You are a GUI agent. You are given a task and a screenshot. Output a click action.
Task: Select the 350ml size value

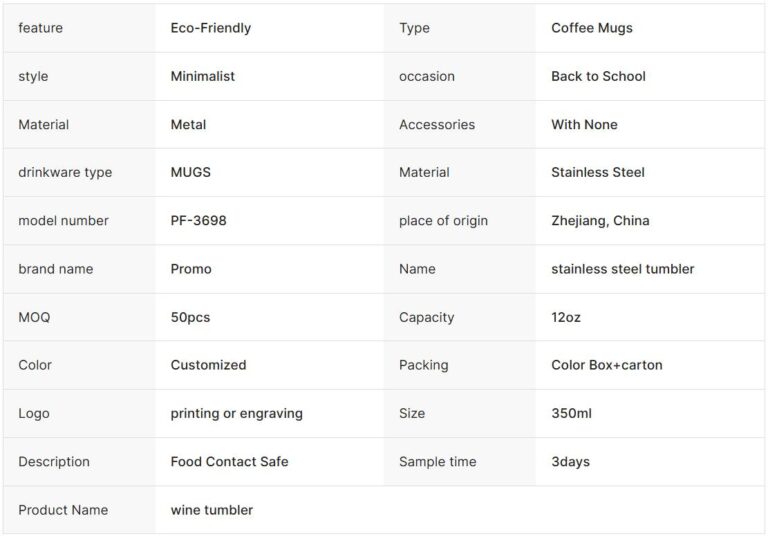[571, 413]
